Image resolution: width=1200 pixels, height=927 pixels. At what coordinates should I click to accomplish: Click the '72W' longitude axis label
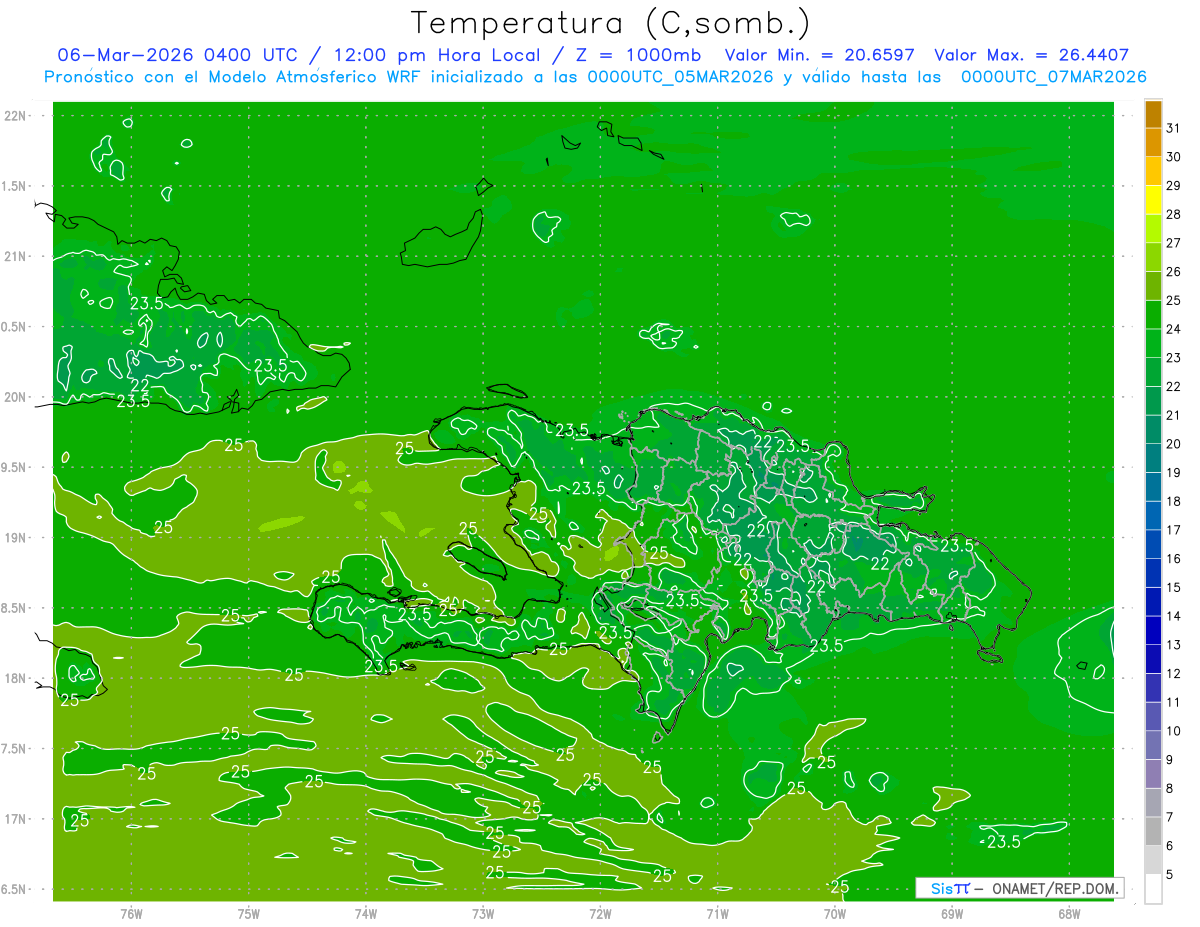pyautogui.click(x=600, y=914)
